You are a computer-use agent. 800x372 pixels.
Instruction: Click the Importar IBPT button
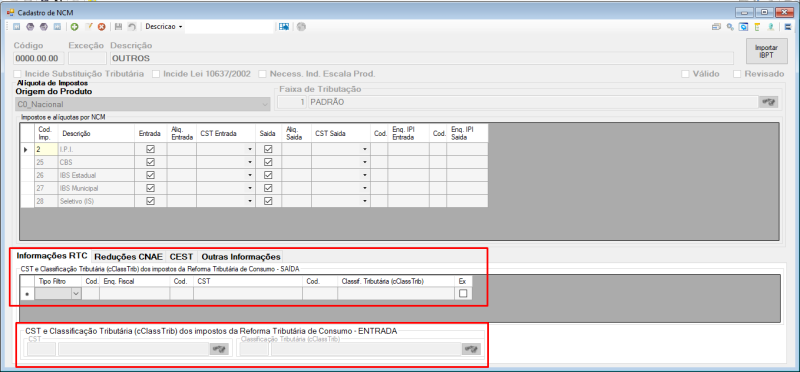[766, 51]
